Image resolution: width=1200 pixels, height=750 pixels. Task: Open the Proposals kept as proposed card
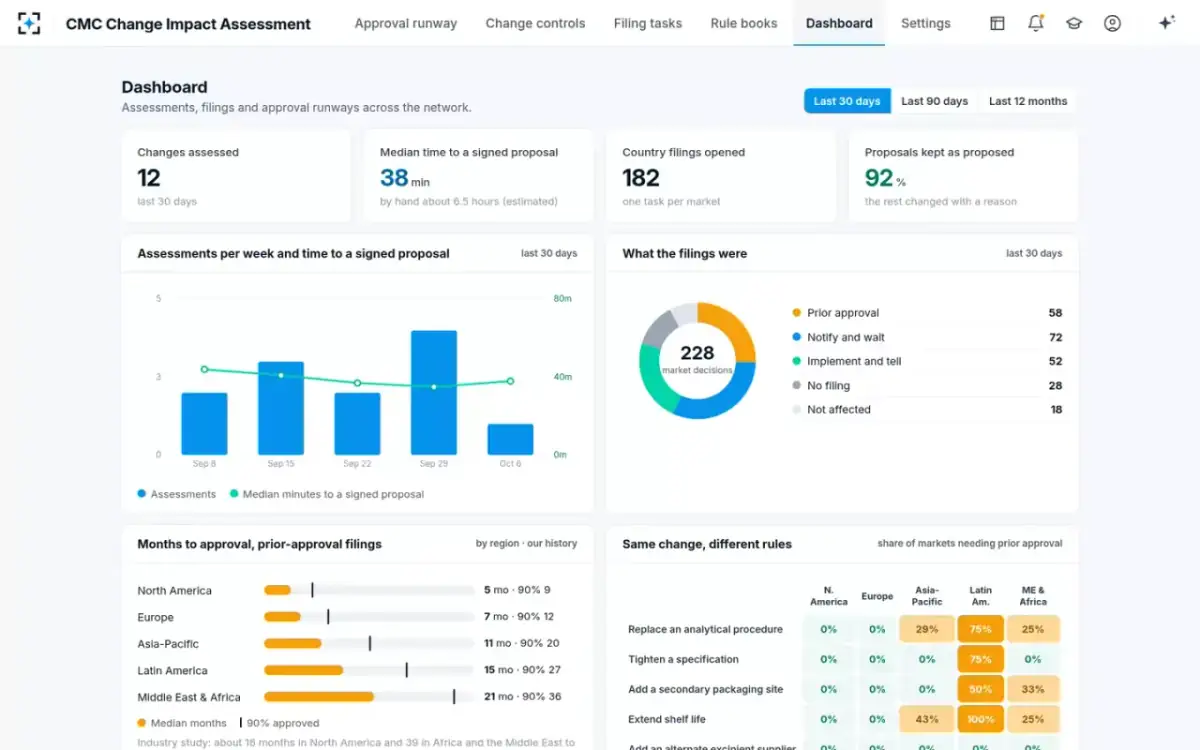964,176
